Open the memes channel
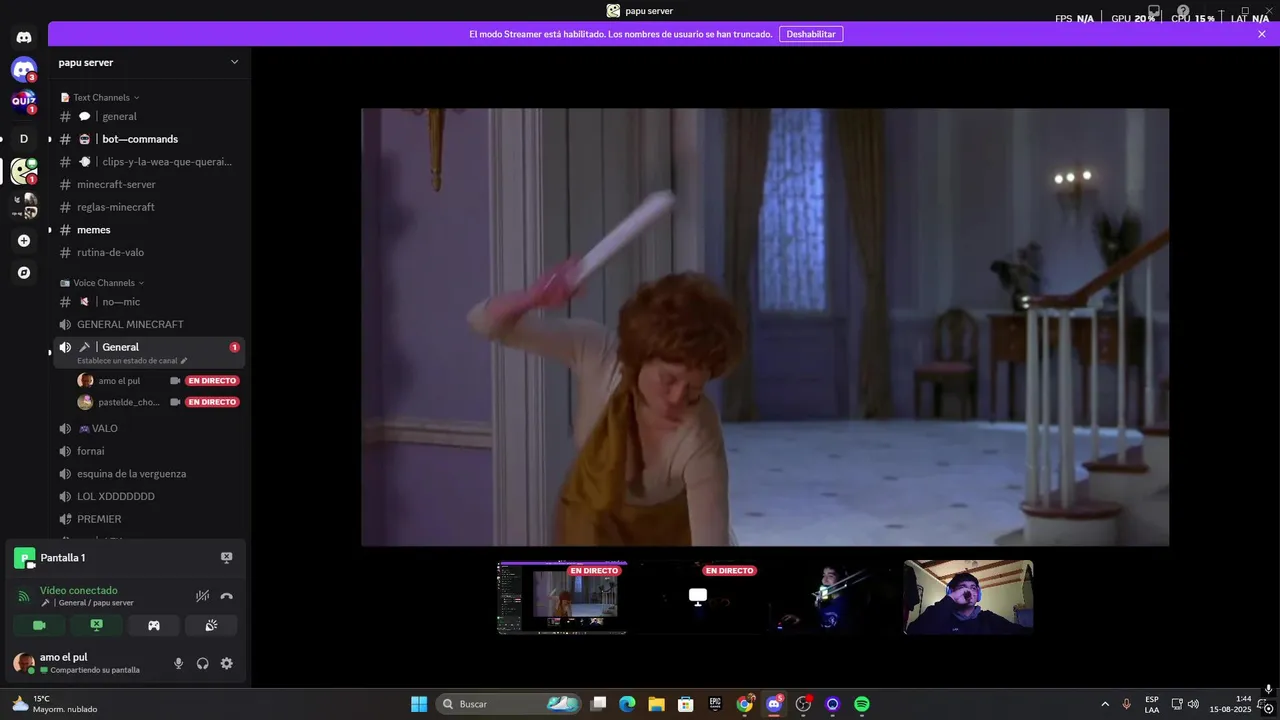The image size is (1280, 720). click(149, 230)
